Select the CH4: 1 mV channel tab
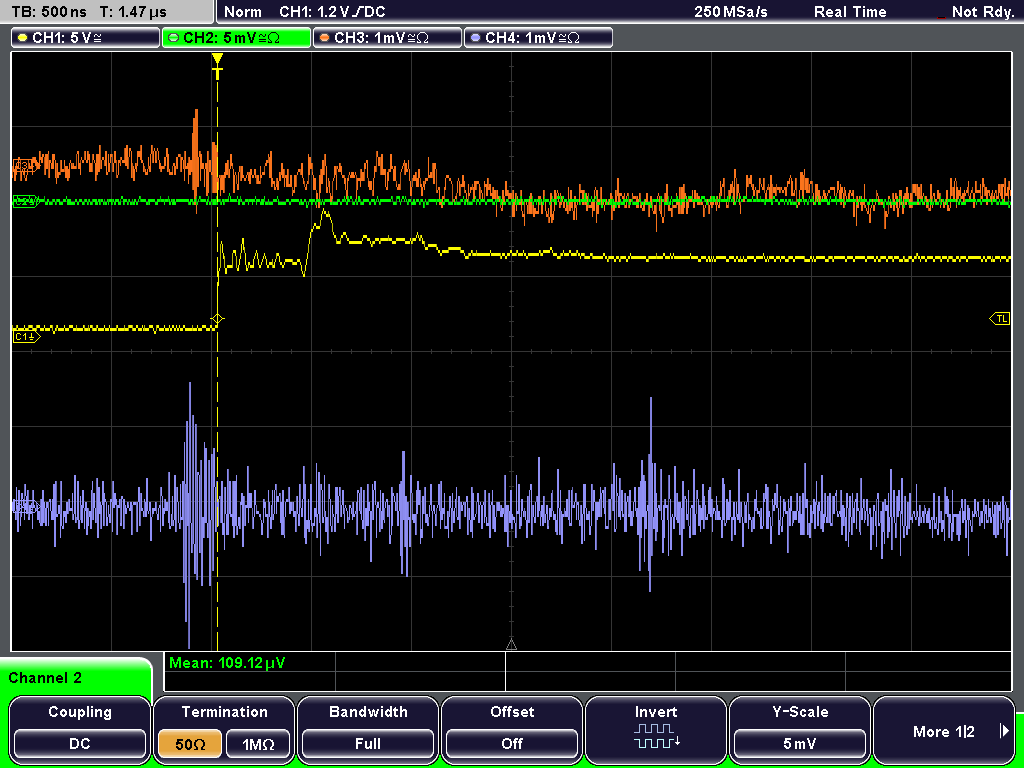The width and height of the screenshot is (1024, 768). coord(538,38)
